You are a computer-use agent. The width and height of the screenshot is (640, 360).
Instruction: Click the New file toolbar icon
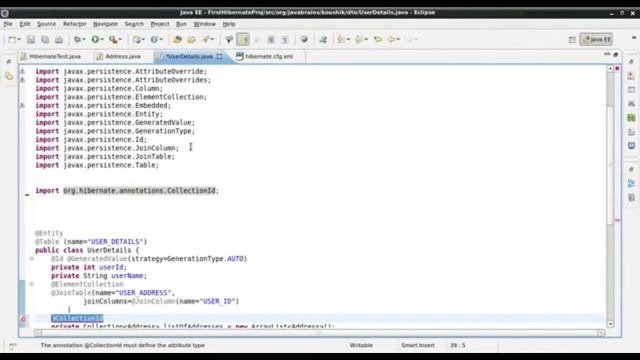12,40
